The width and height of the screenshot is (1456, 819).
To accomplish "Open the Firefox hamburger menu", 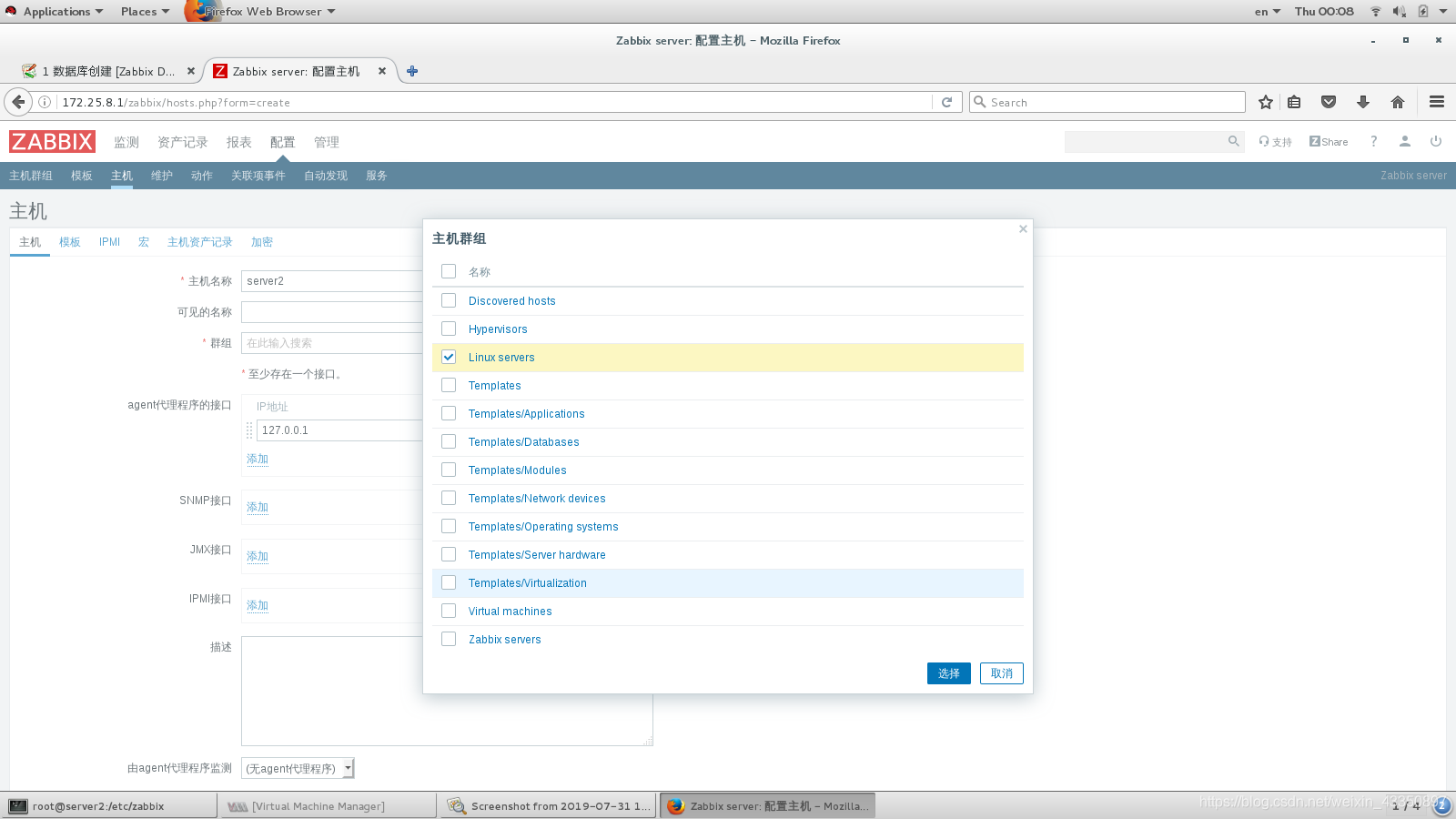I will 1437,102.
